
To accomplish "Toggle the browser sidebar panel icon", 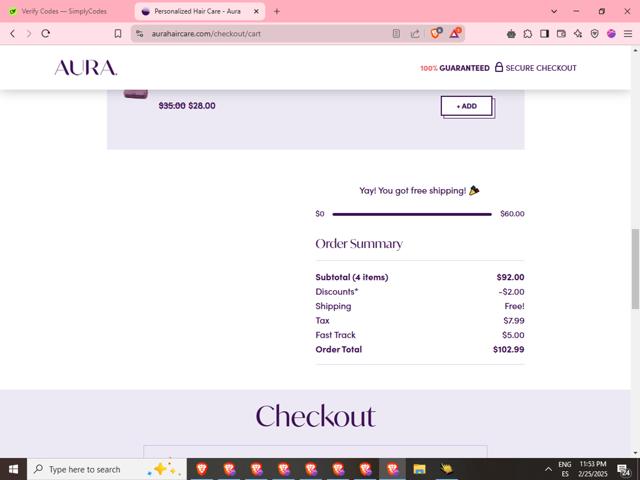I will pyautogui.click(x=544, y=34).
